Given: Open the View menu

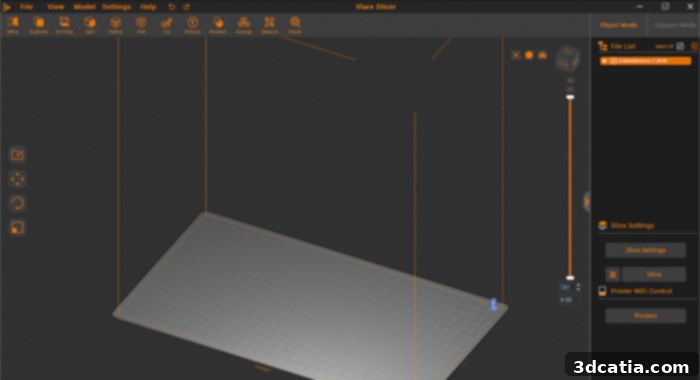Looking at the screenshot, I should point(55,7).
